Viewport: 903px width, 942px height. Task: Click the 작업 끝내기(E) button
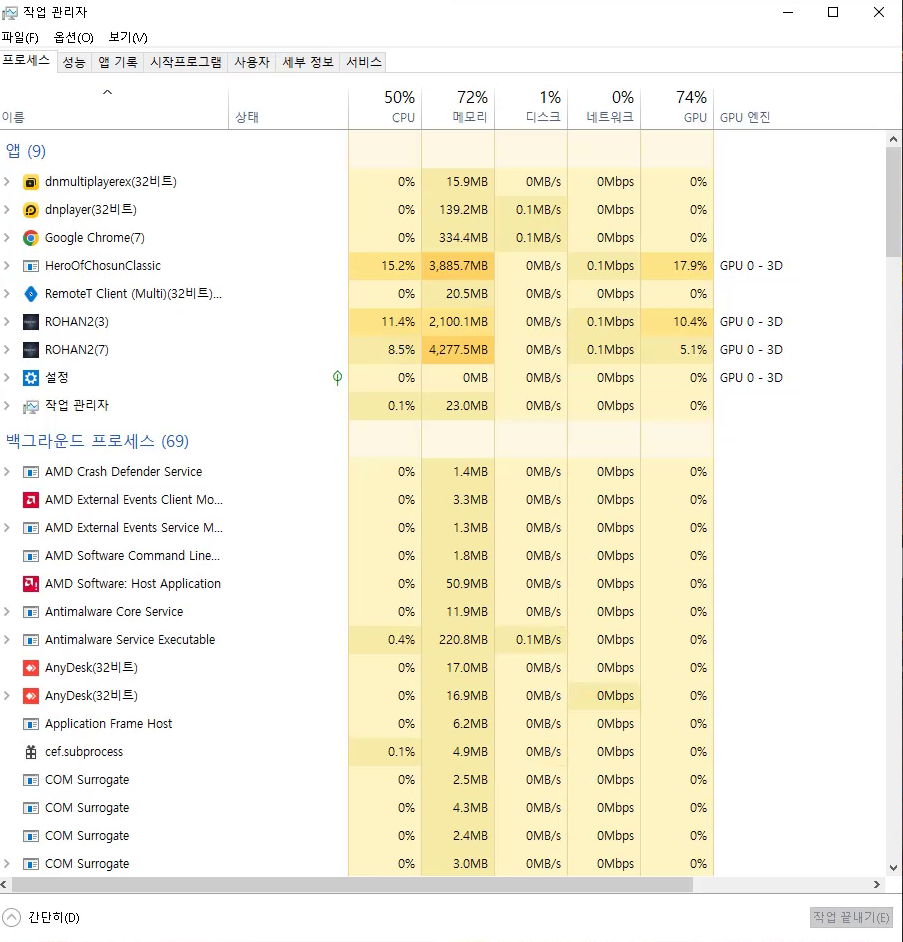[851, 917]
